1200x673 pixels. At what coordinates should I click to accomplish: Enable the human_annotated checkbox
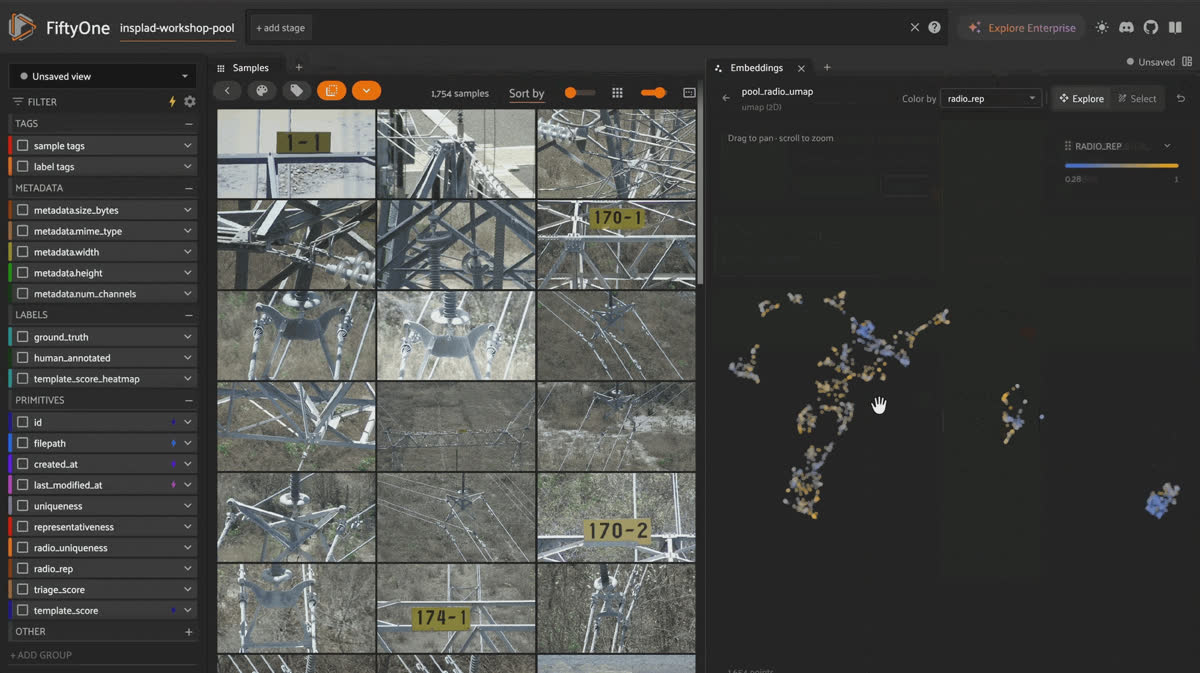point(23,358)
